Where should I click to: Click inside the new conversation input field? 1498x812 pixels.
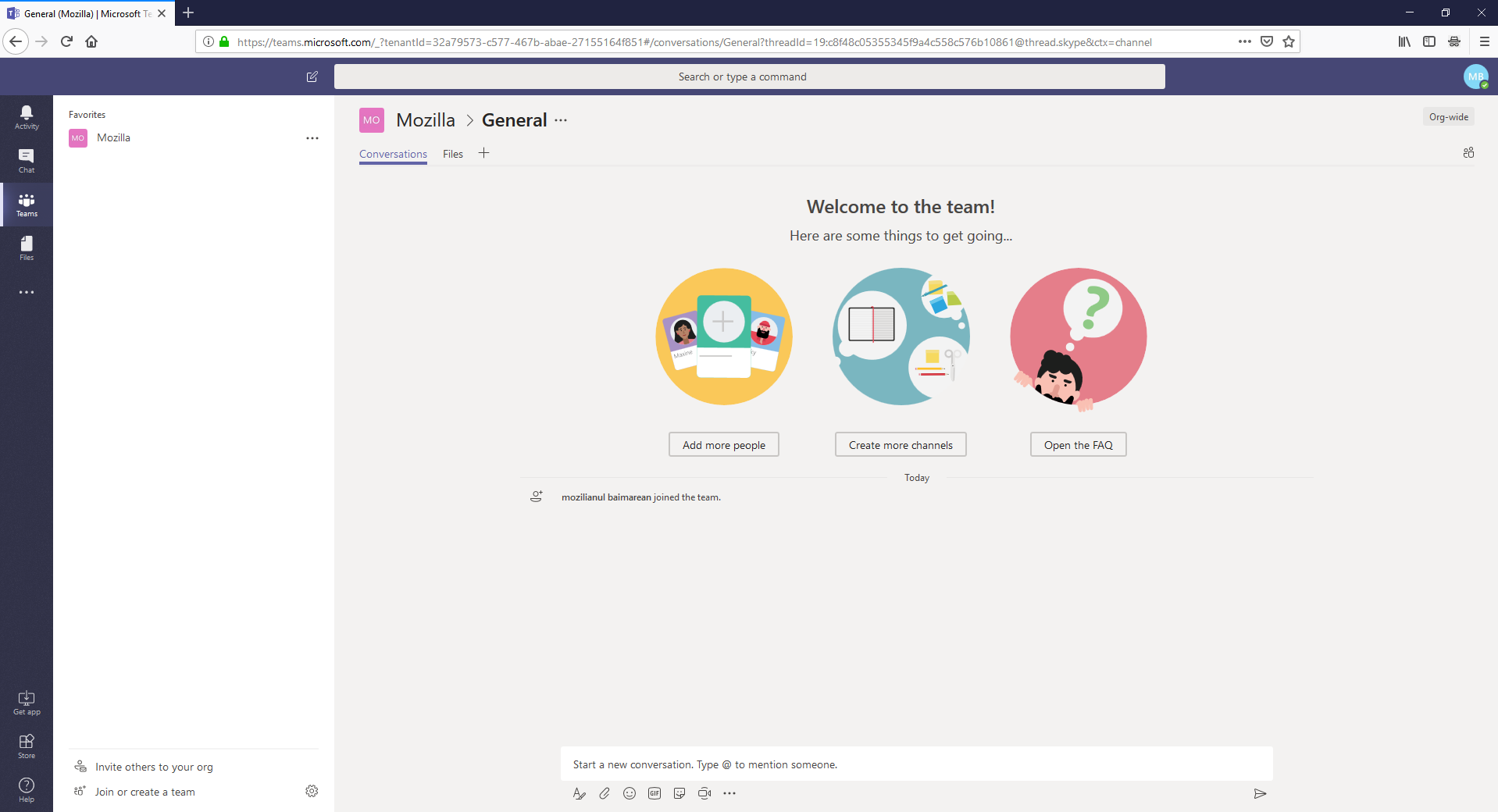[859, 764]
